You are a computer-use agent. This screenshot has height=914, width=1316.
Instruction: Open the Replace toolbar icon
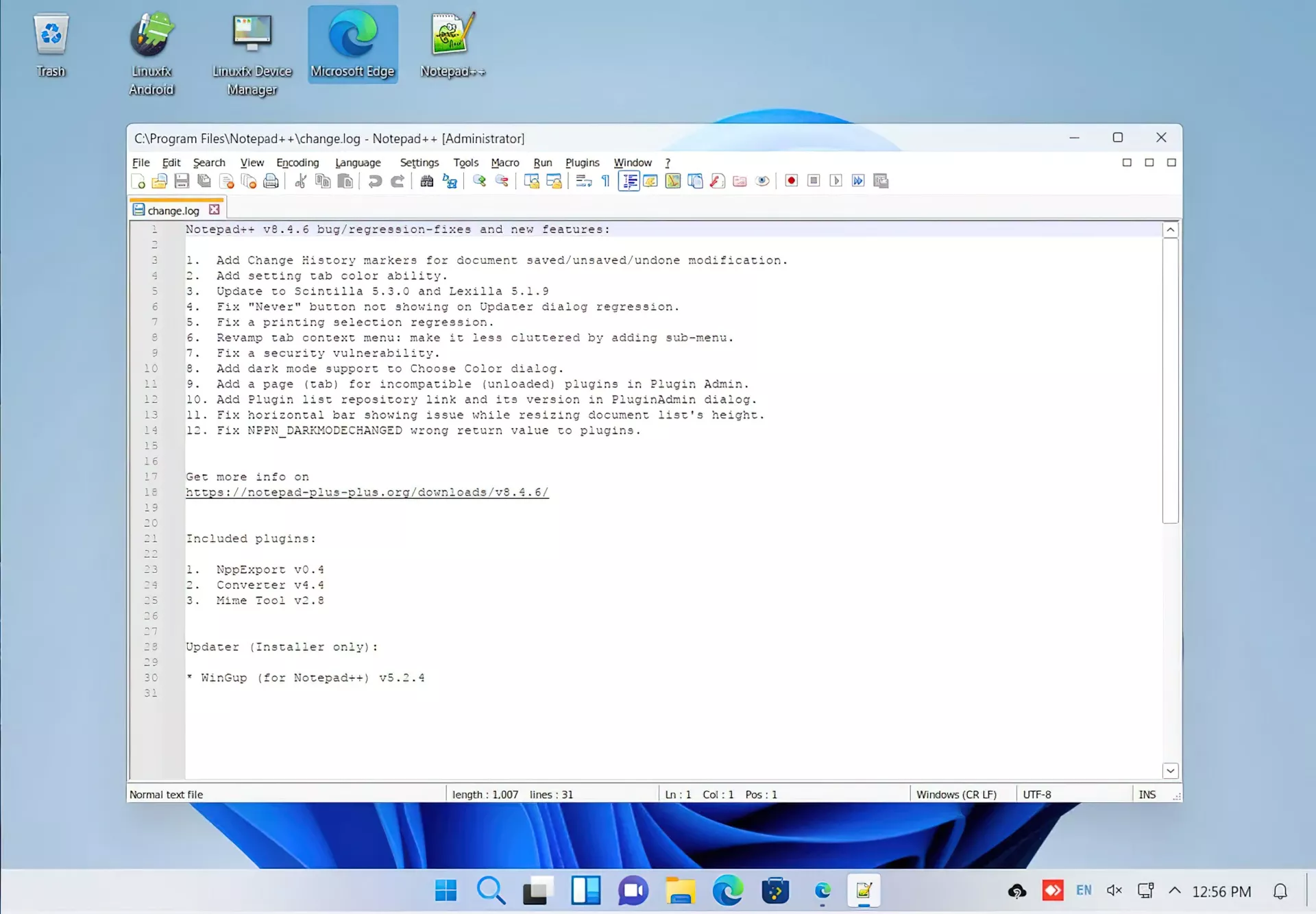[x=450, y=181]
